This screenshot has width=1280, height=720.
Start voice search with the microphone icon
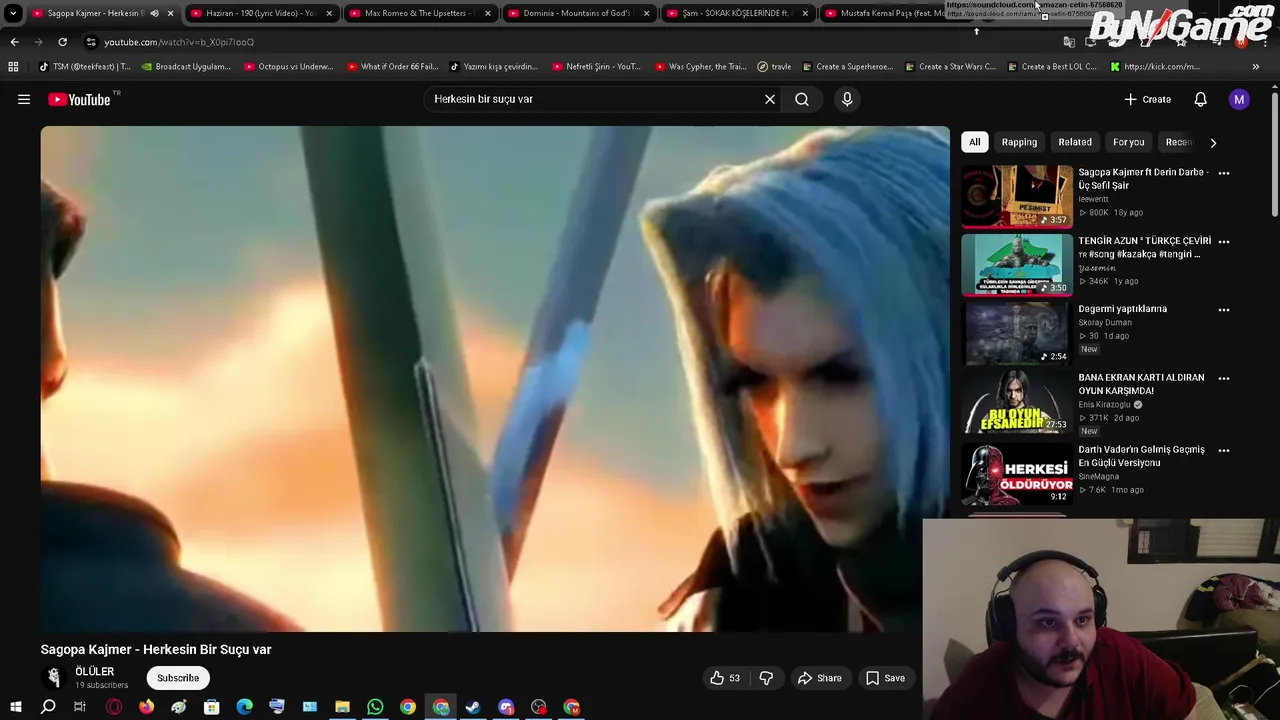[847, 99]
